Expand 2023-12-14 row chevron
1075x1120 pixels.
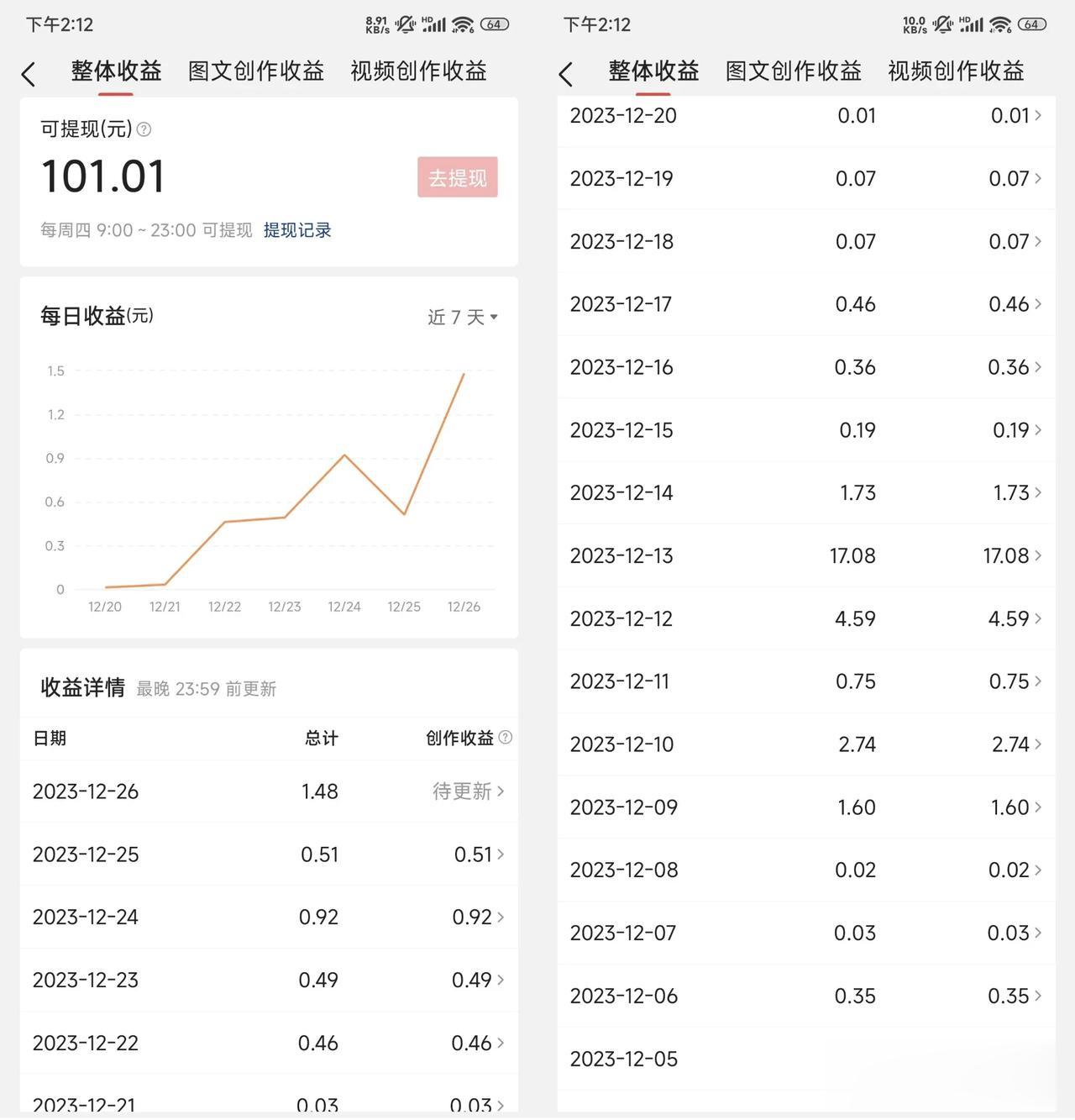[1038, 492]
